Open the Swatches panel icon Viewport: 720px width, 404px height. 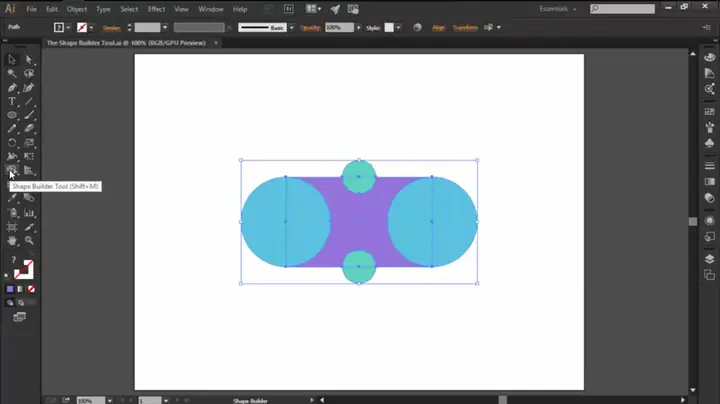point(709,112)
